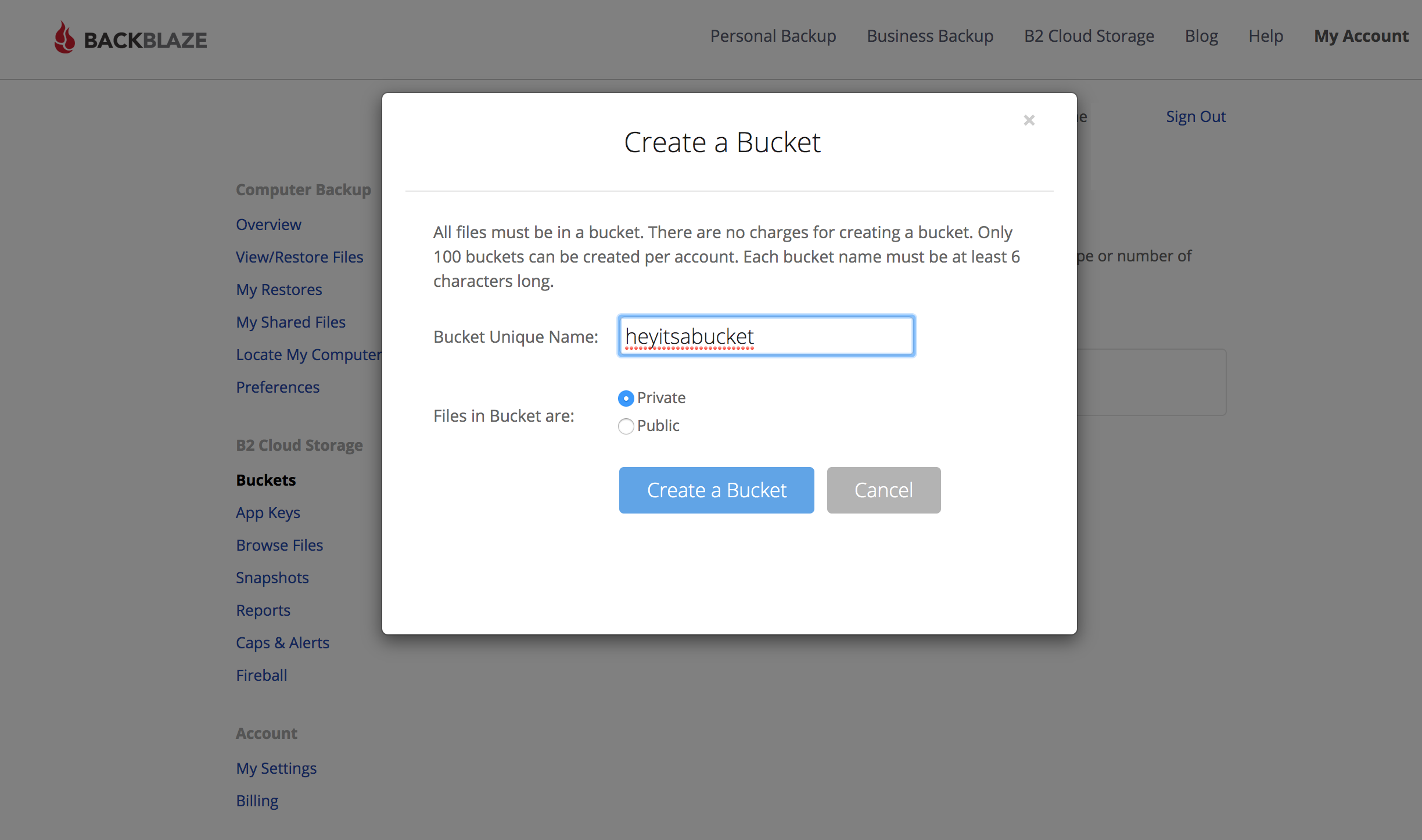Open the Help page
The height and width of the screenshot is (840, 1422).
(x=1266, y=36)
